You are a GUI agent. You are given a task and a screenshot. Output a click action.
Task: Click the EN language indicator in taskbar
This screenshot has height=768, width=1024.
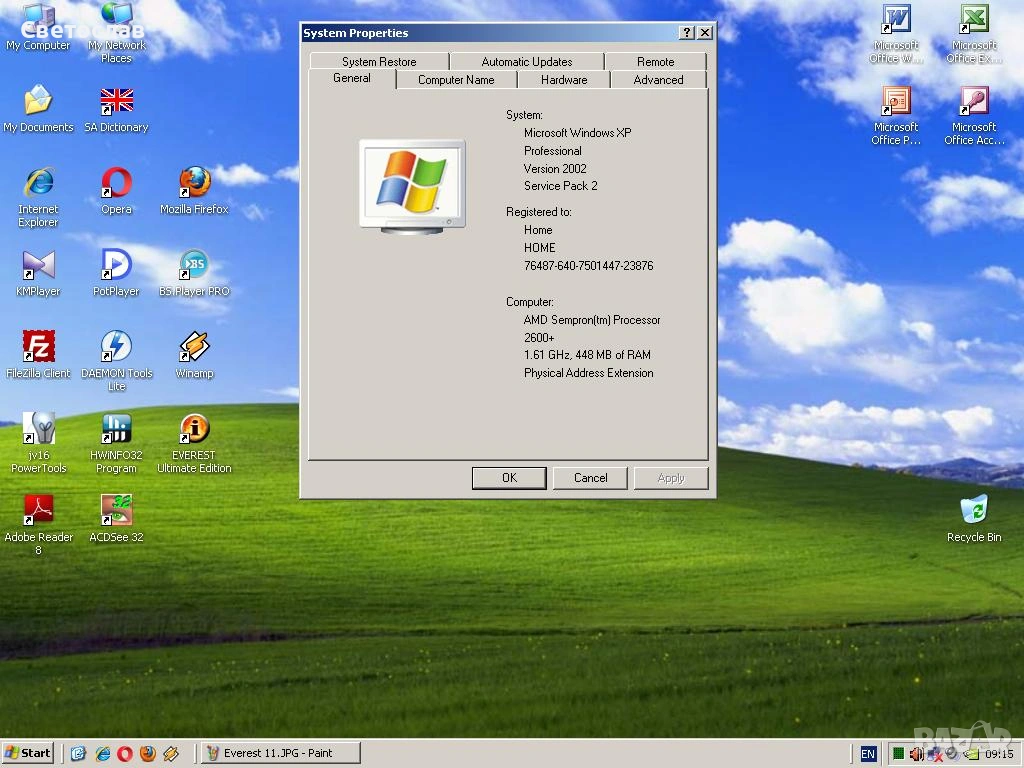pos(868,754)
